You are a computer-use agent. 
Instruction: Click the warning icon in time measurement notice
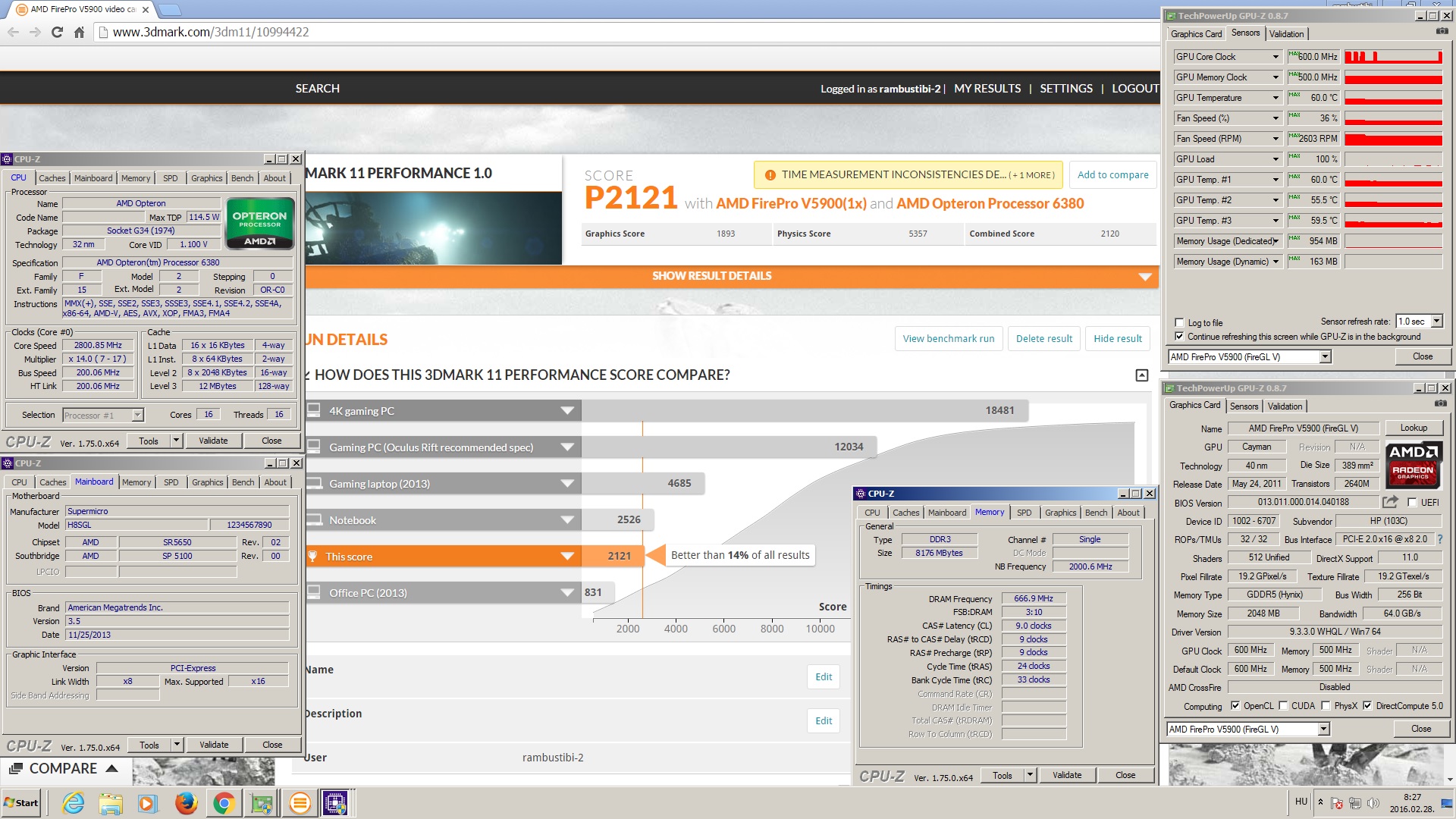[x=770, y=175]
